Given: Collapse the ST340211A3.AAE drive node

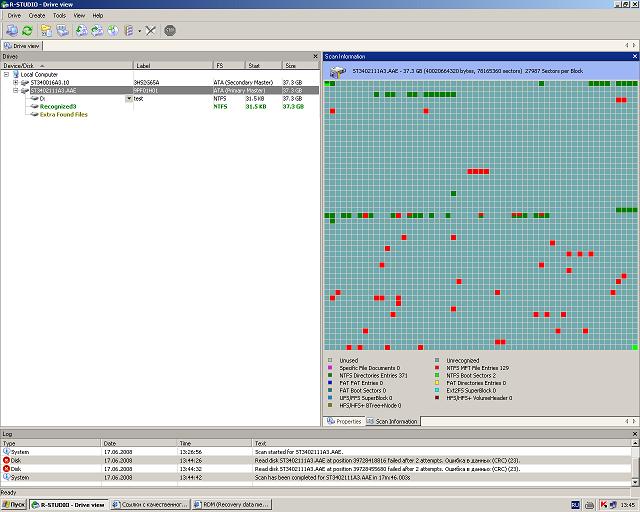Looking at the screenshot, I should (x=16, y=91).
